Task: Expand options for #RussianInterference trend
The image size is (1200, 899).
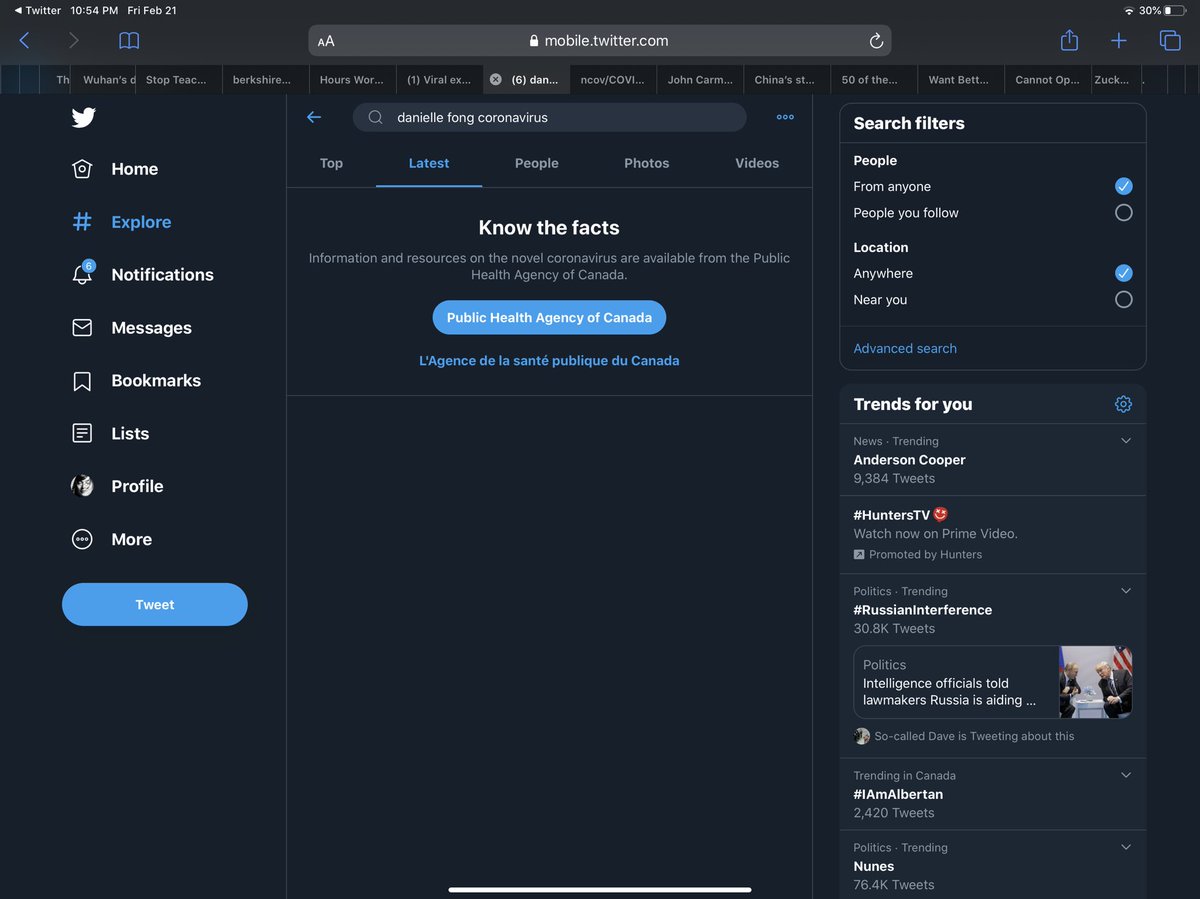Action: pyautogui.click(x=1126, y=591)
